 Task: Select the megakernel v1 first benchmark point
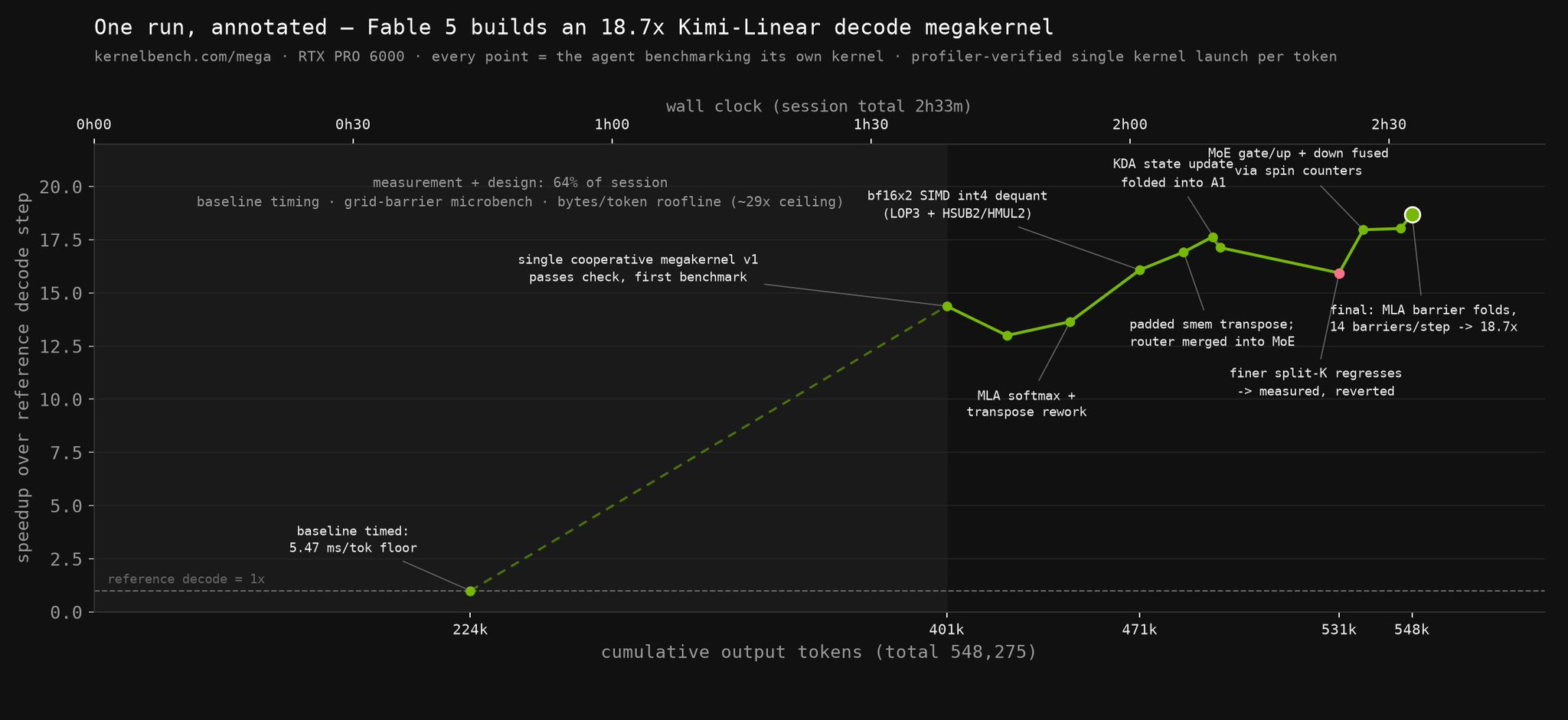coord(947,306)
